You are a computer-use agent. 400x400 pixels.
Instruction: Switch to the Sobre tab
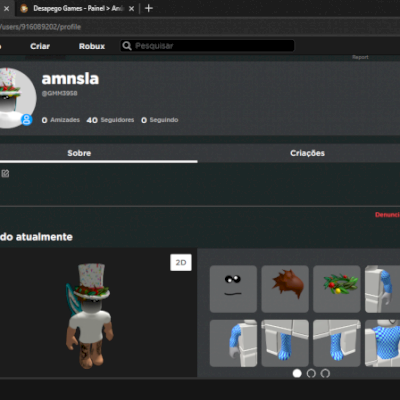coord(79,153)
